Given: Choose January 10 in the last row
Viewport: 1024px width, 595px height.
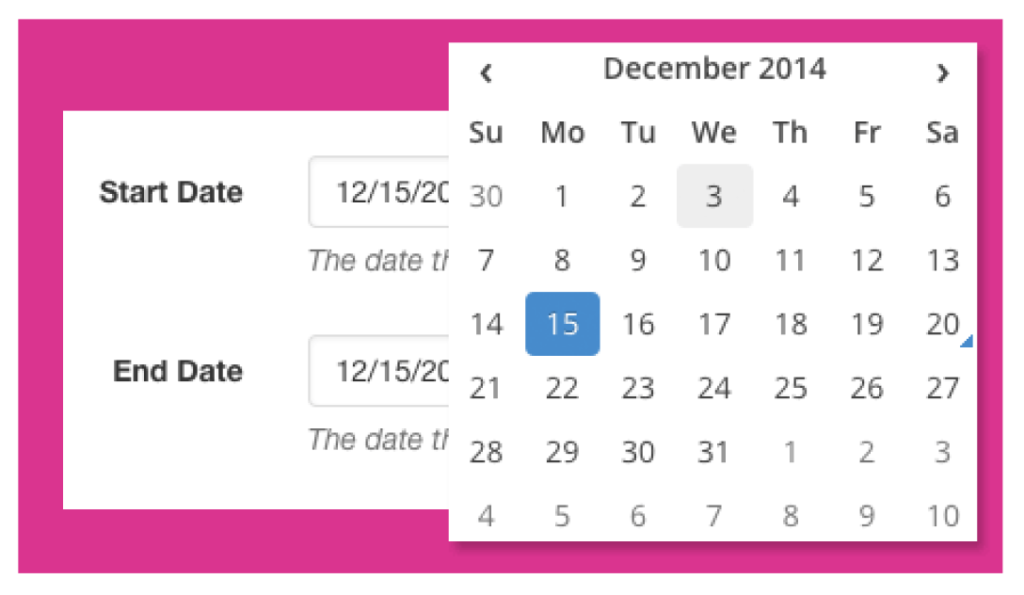Looking at the screenshot, I should click(942, 516).
